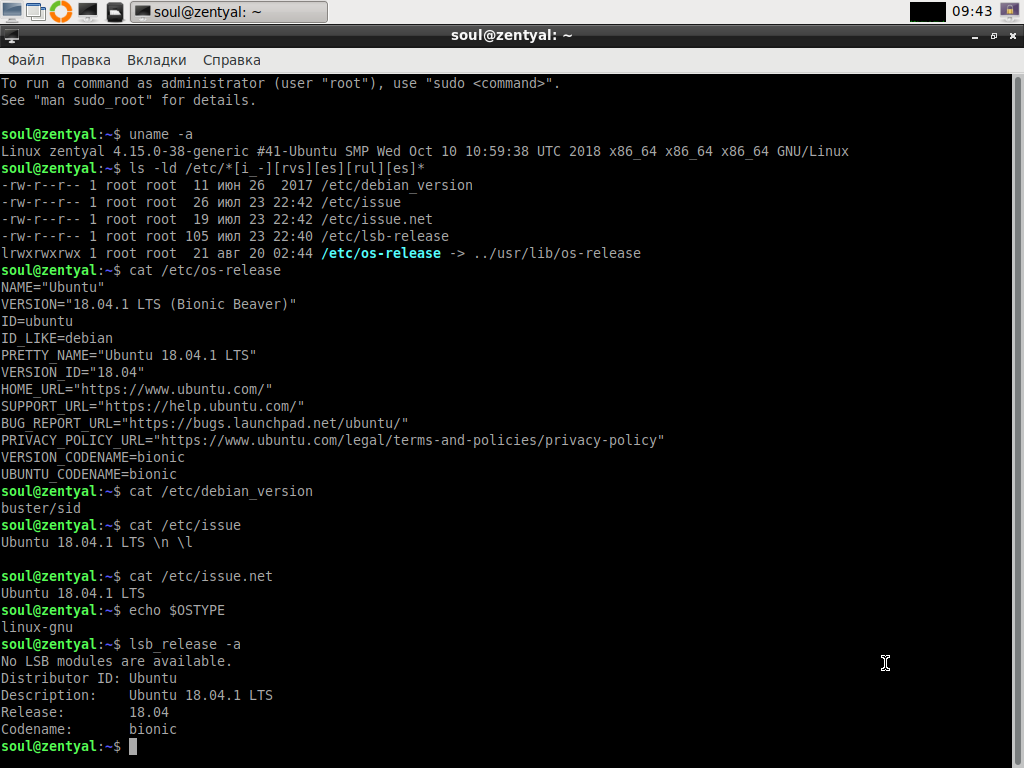Click the terminal input cursor at last prompt
1024x768 pixels.
(x=133, y=746)
